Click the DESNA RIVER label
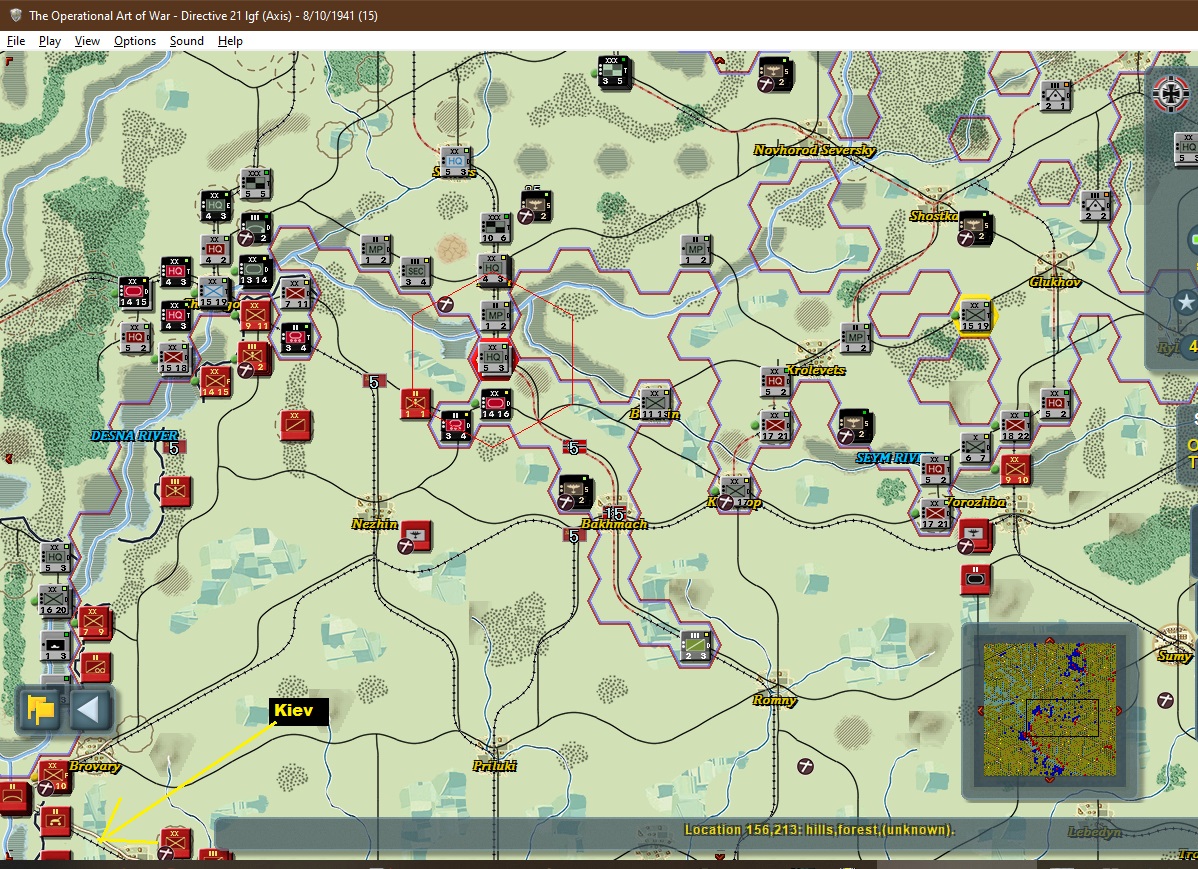Viewport: 1198px width, 869px height. 134,436
